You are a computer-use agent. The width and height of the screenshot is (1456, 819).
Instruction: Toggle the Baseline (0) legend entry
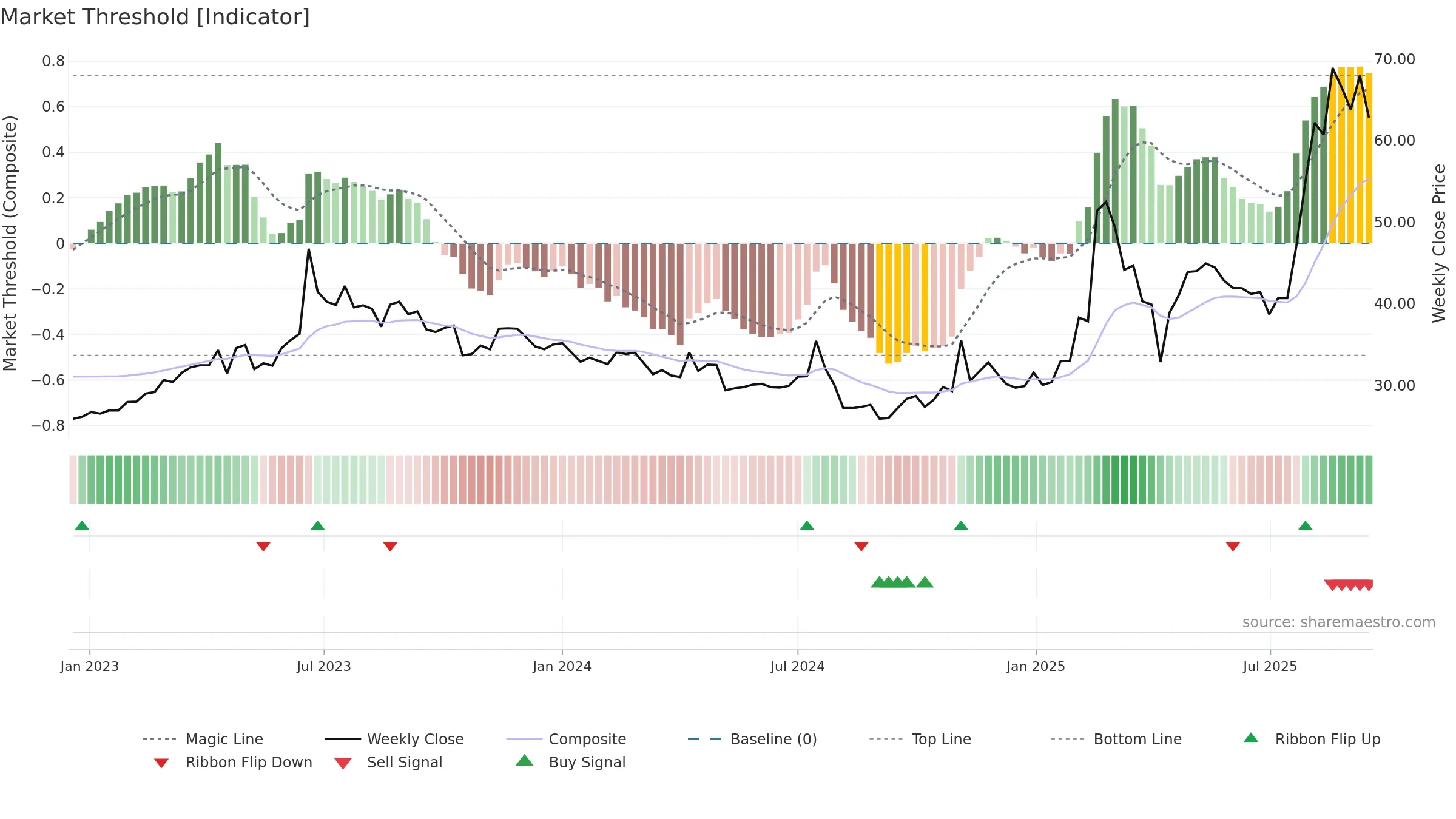752,739
